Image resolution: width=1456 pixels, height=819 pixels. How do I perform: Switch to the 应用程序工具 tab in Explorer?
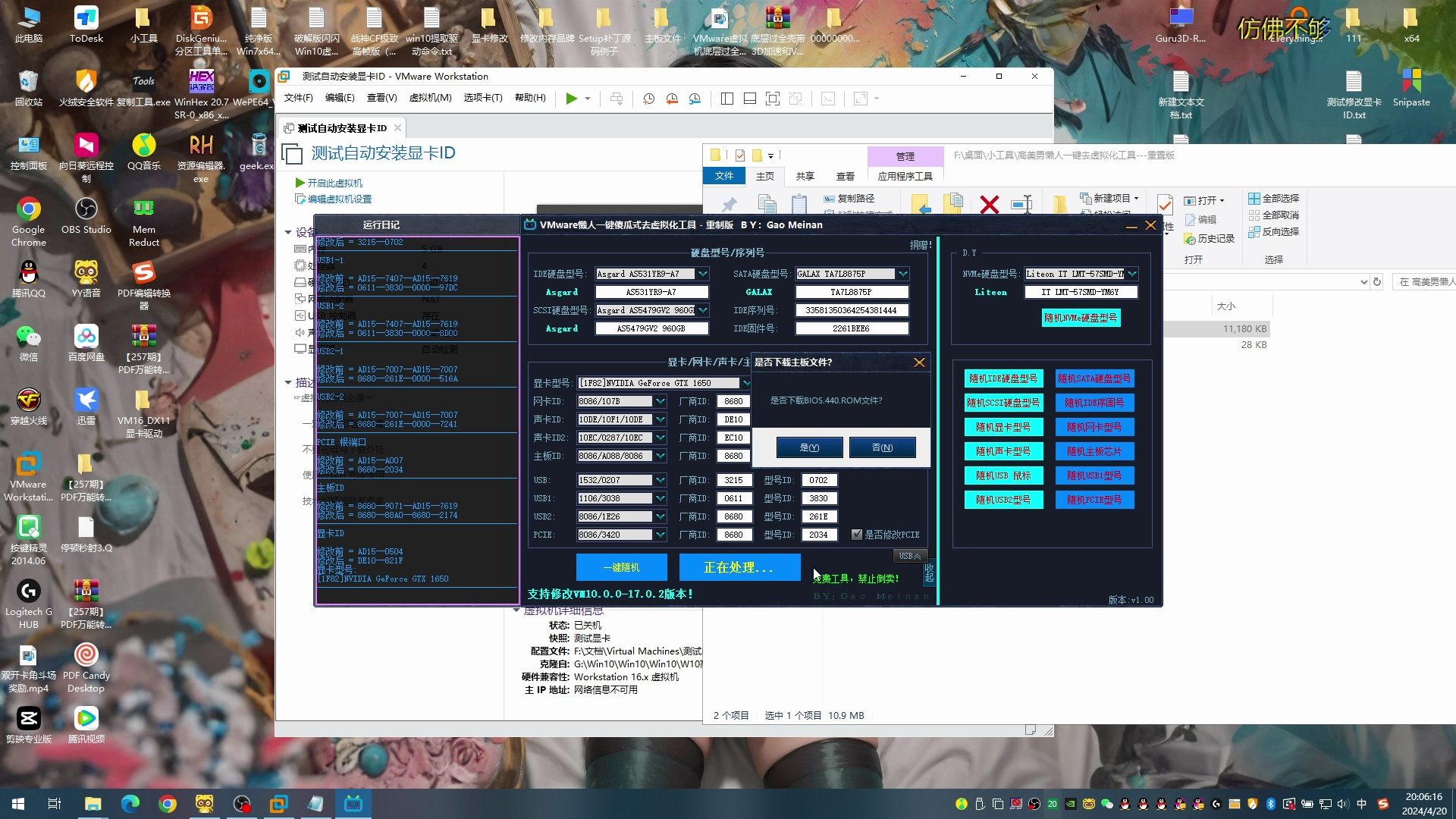905,176
